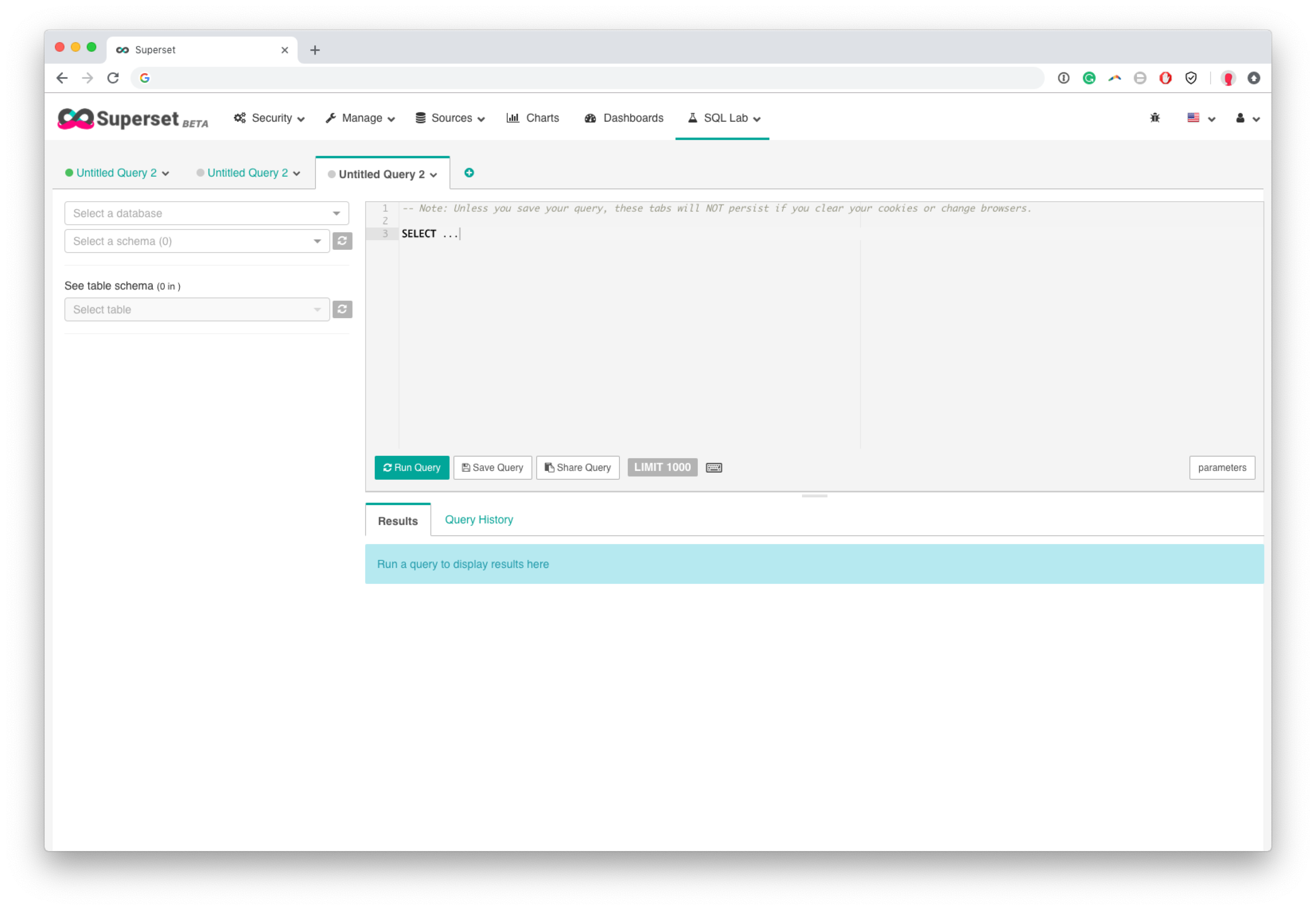Screen dimensions: 1316x910
Task: Refresh the table list
Action: [x=342, y=309]
